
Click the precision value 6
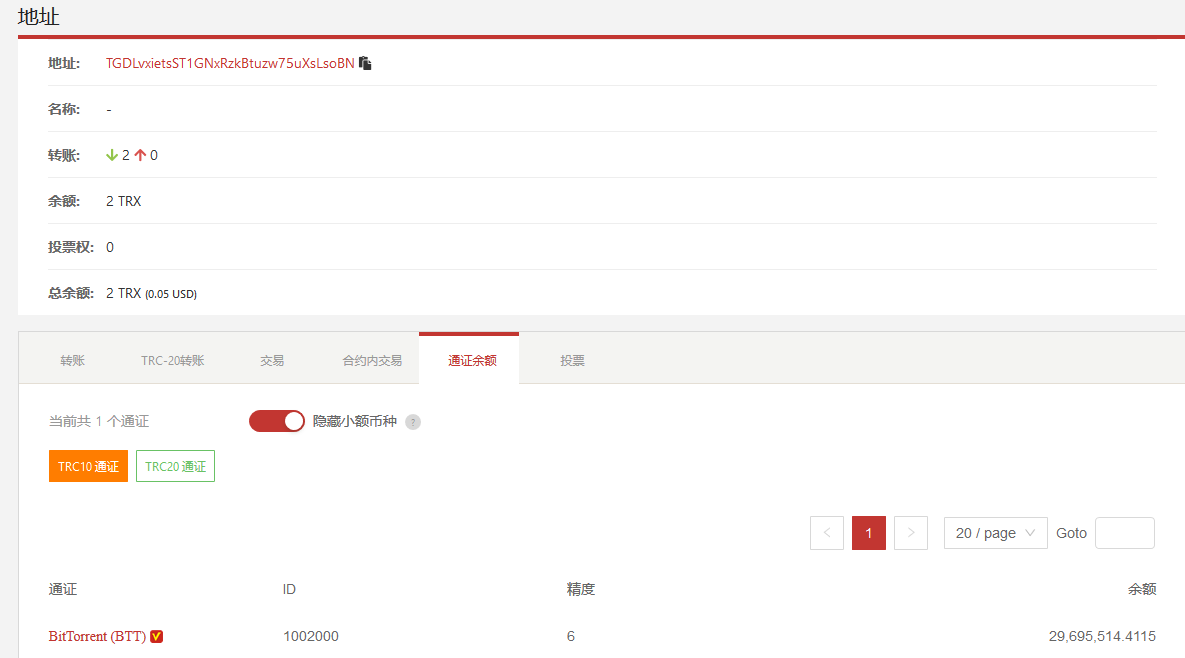[571, 637]
